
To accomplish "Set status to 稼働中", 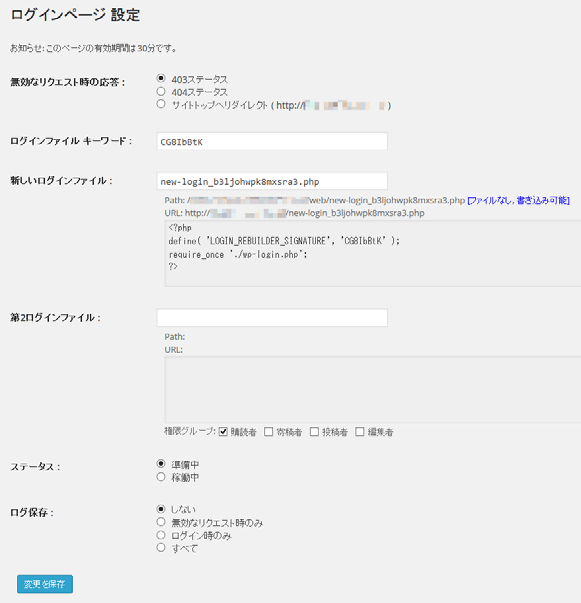I will tap(161, 477).
